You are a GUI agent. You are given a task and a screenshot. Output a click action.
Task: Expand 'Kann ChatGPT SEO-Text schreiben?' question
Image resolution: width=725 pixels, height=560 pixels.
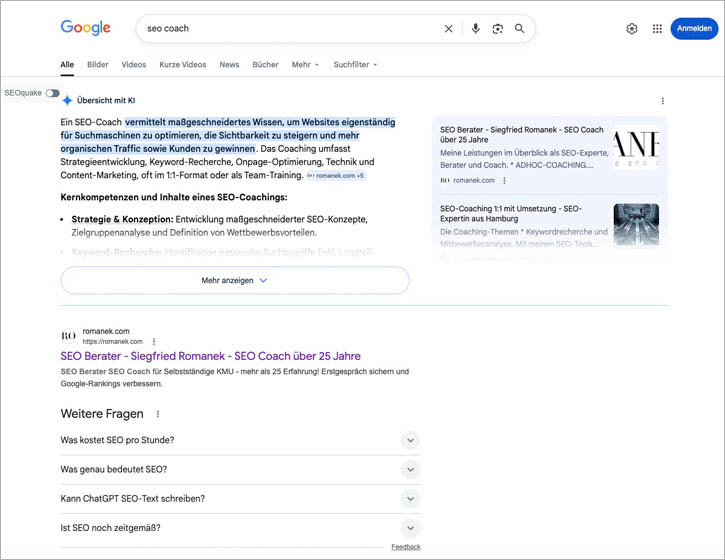[x=240, y=498]
